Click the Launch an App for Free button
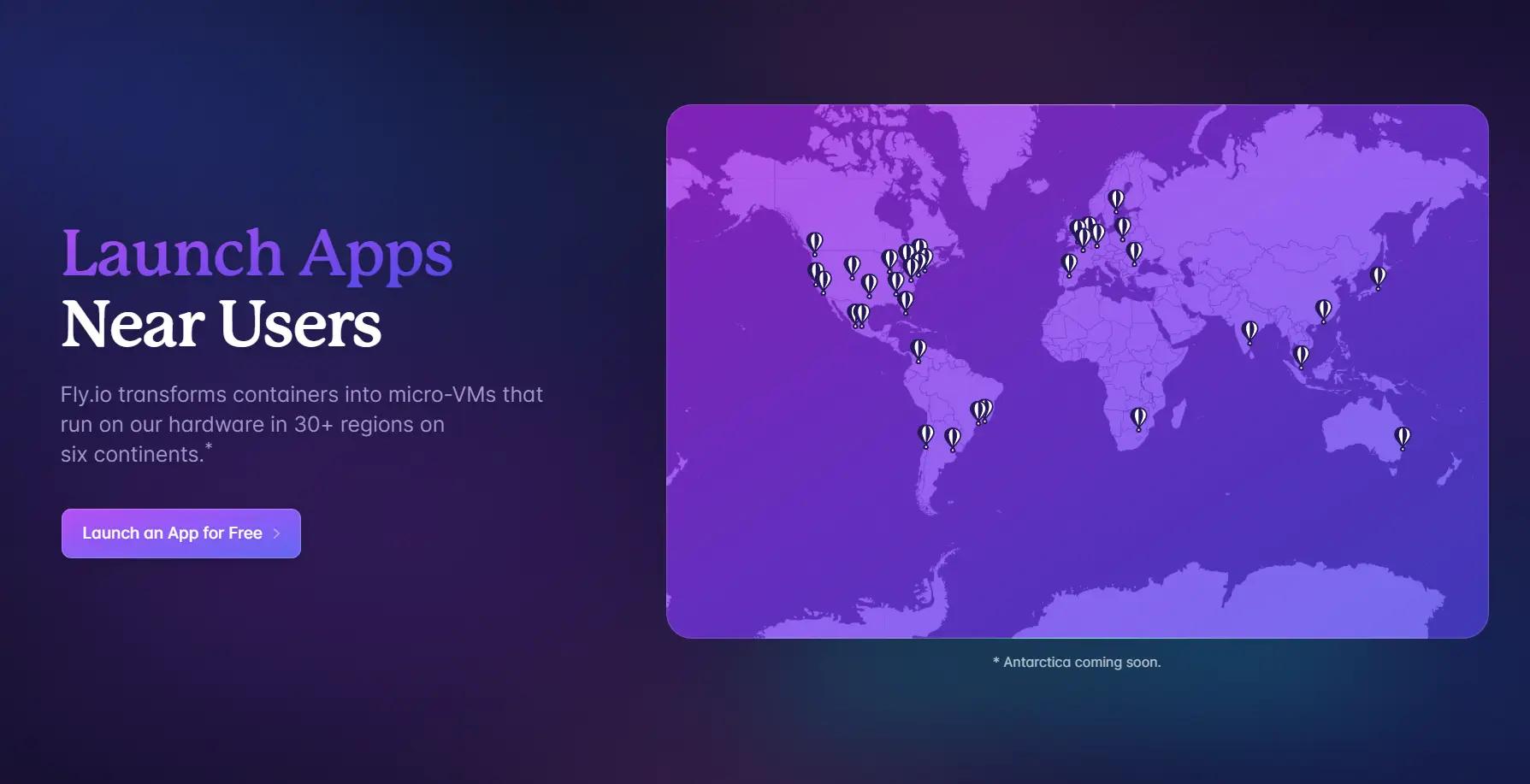Screen dimensions: 1530x784 tap(180, 533)
